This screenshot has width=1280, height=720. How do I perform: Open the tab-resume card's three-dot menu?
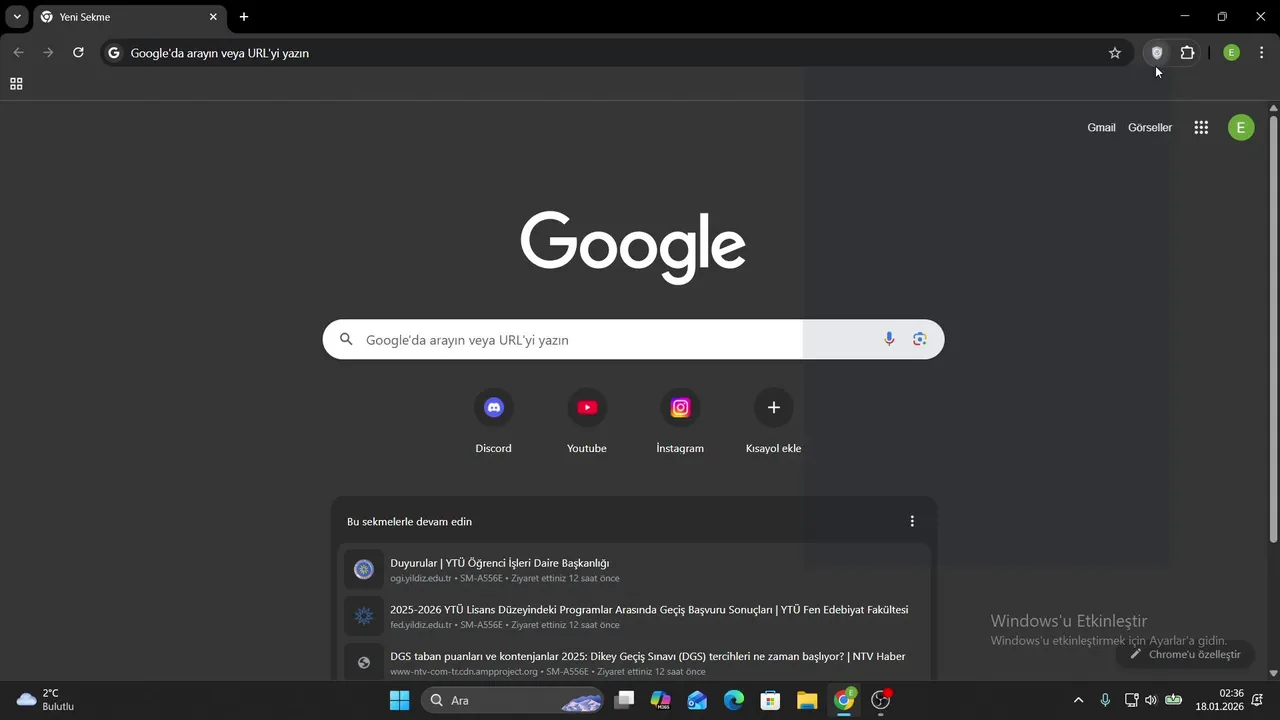coord(912,521)
